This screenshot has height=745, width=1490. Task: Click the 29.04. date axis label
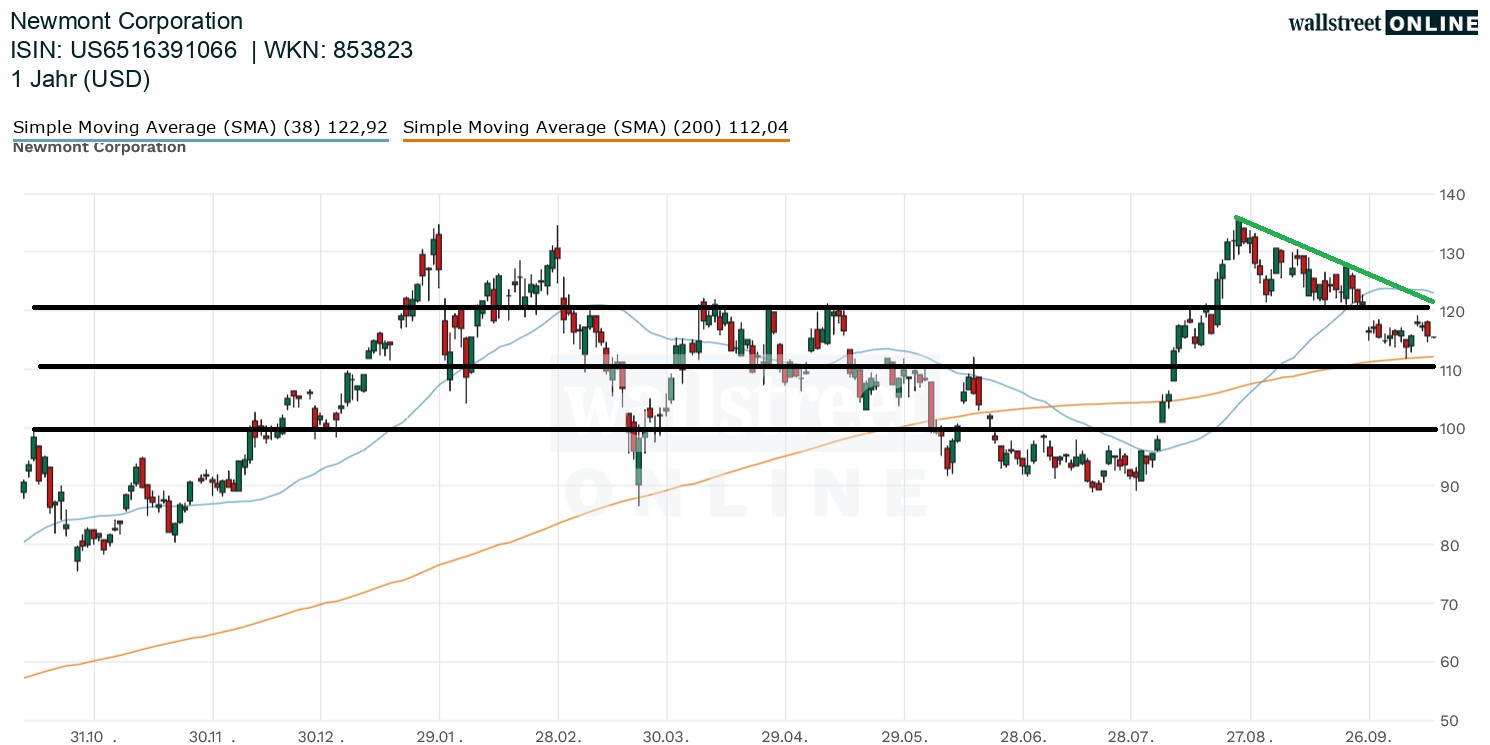[x=785, y=736]
